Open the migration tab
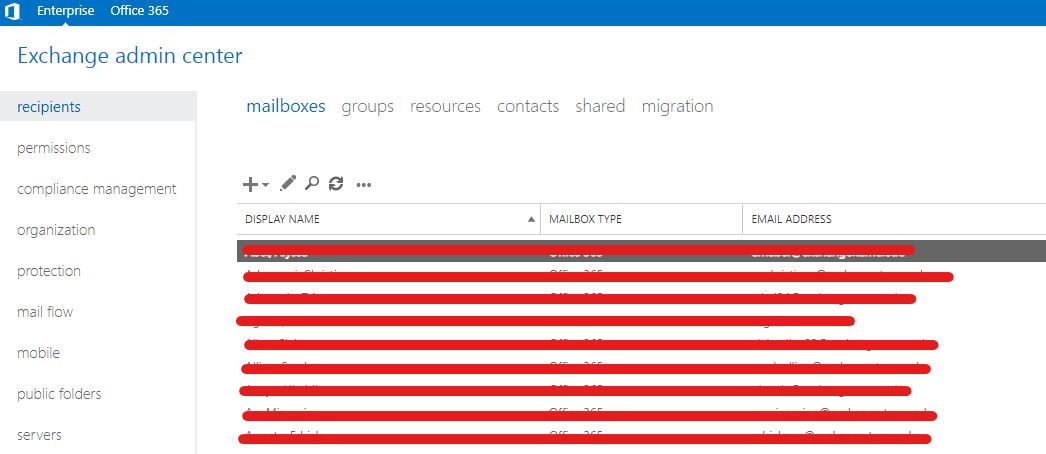 point(677,107)
